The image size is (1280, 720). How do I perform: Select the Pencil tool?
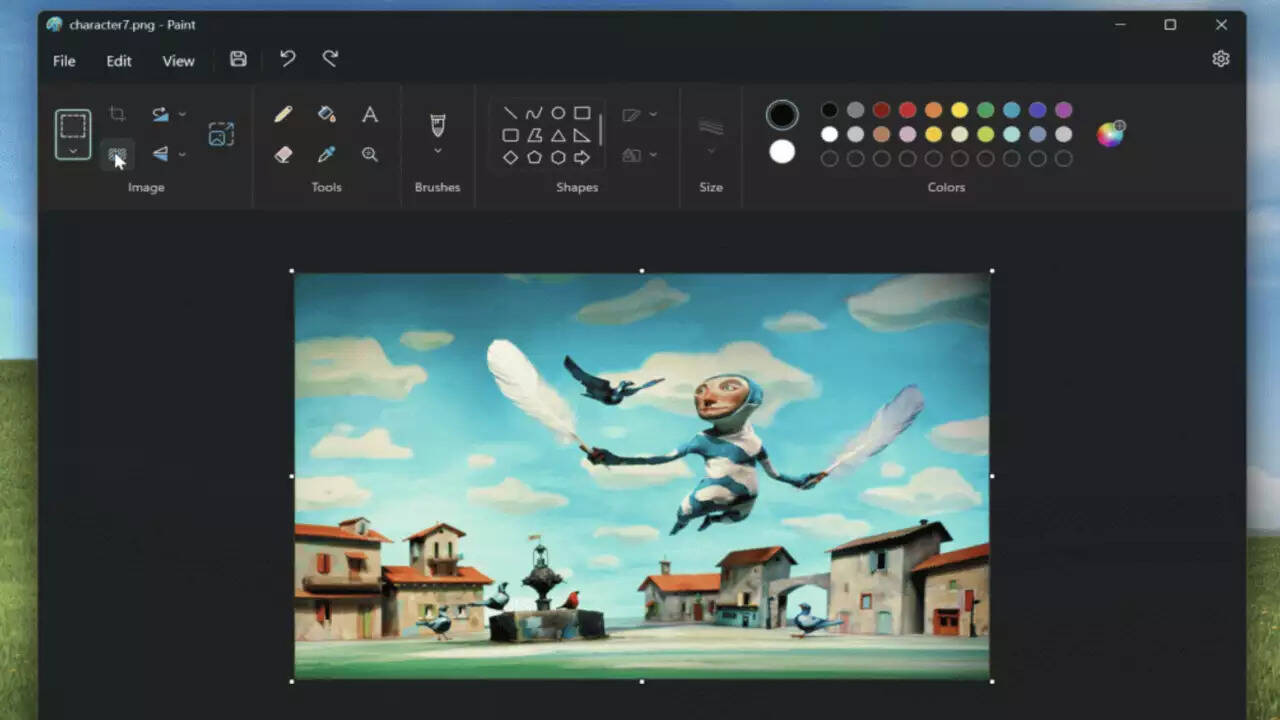pos(283,114)
